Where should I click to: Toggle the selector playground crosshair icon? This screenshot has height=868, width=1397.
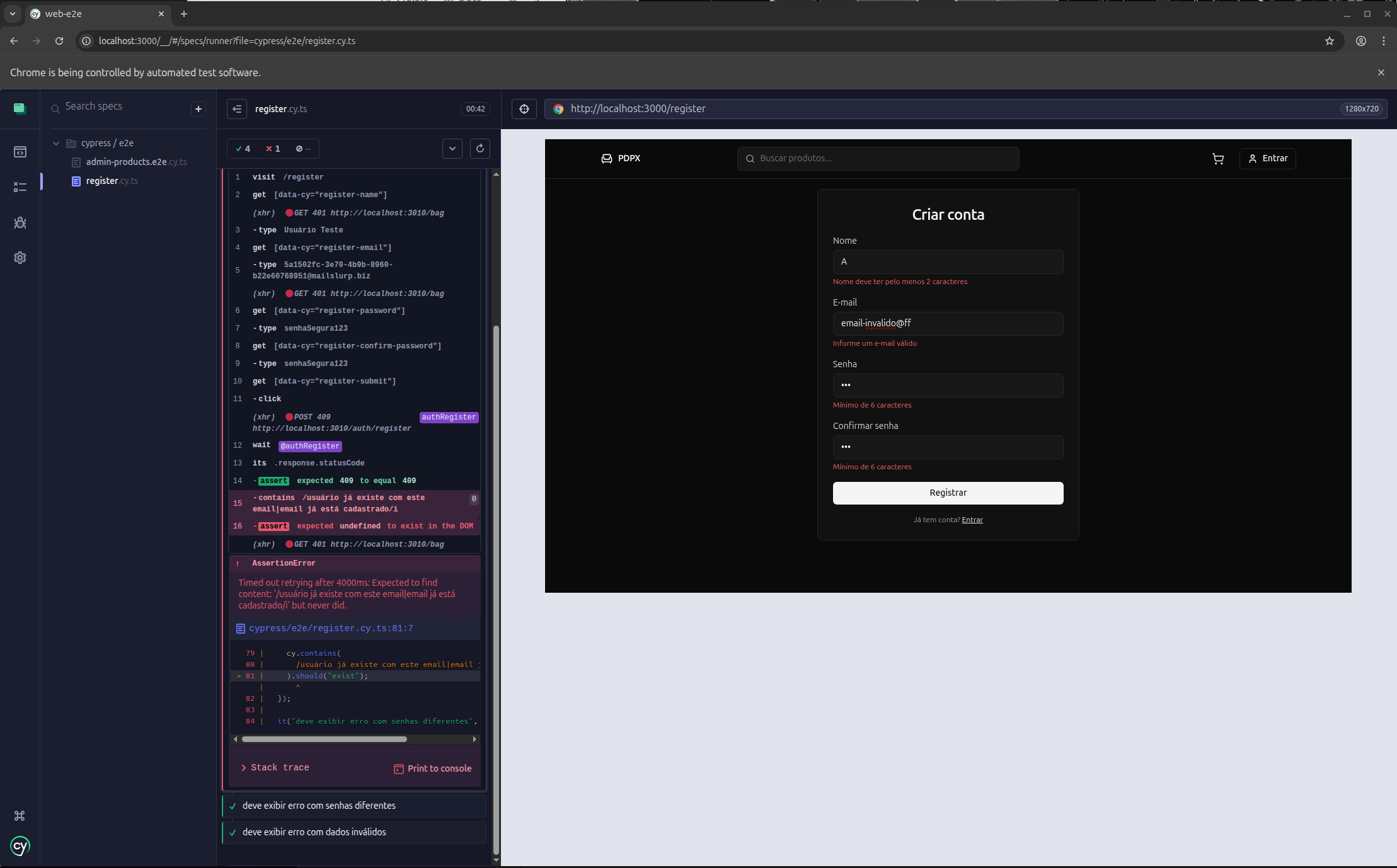524,109
